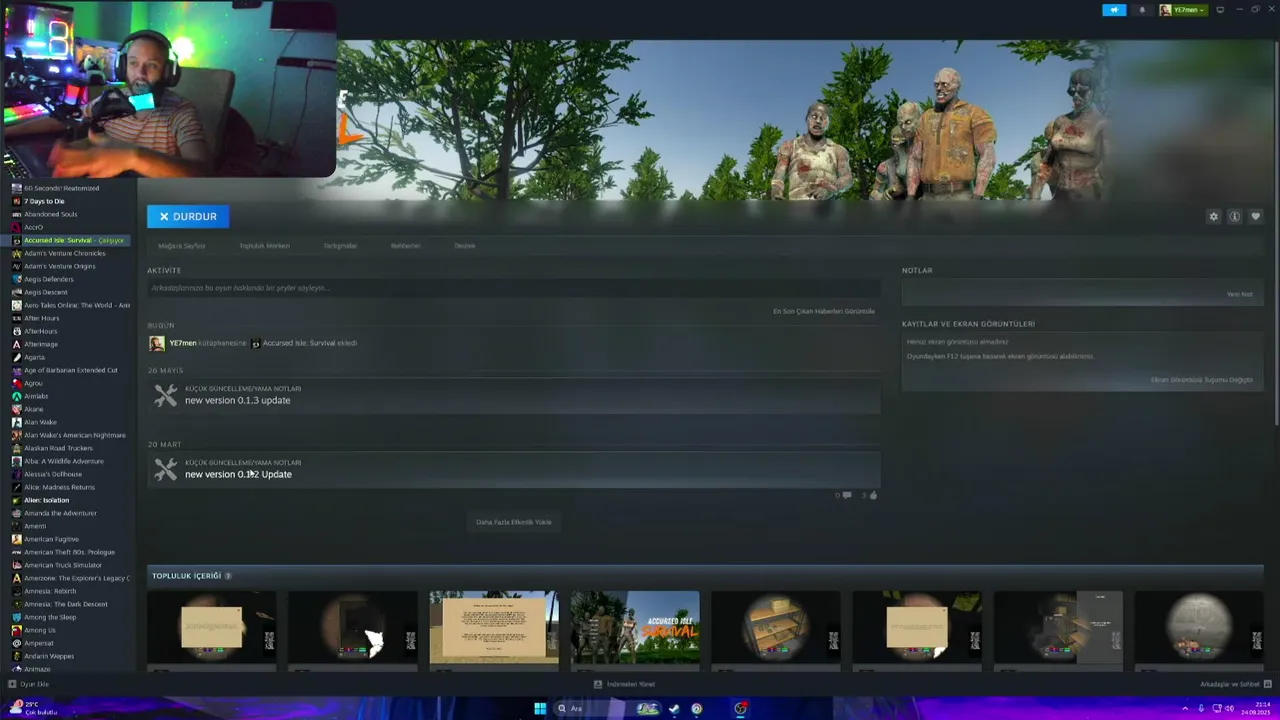Viewport: 1280px width, 720px height.
Task: Click the Yeni Not button in Notlar
Action: coord(1239,294)
